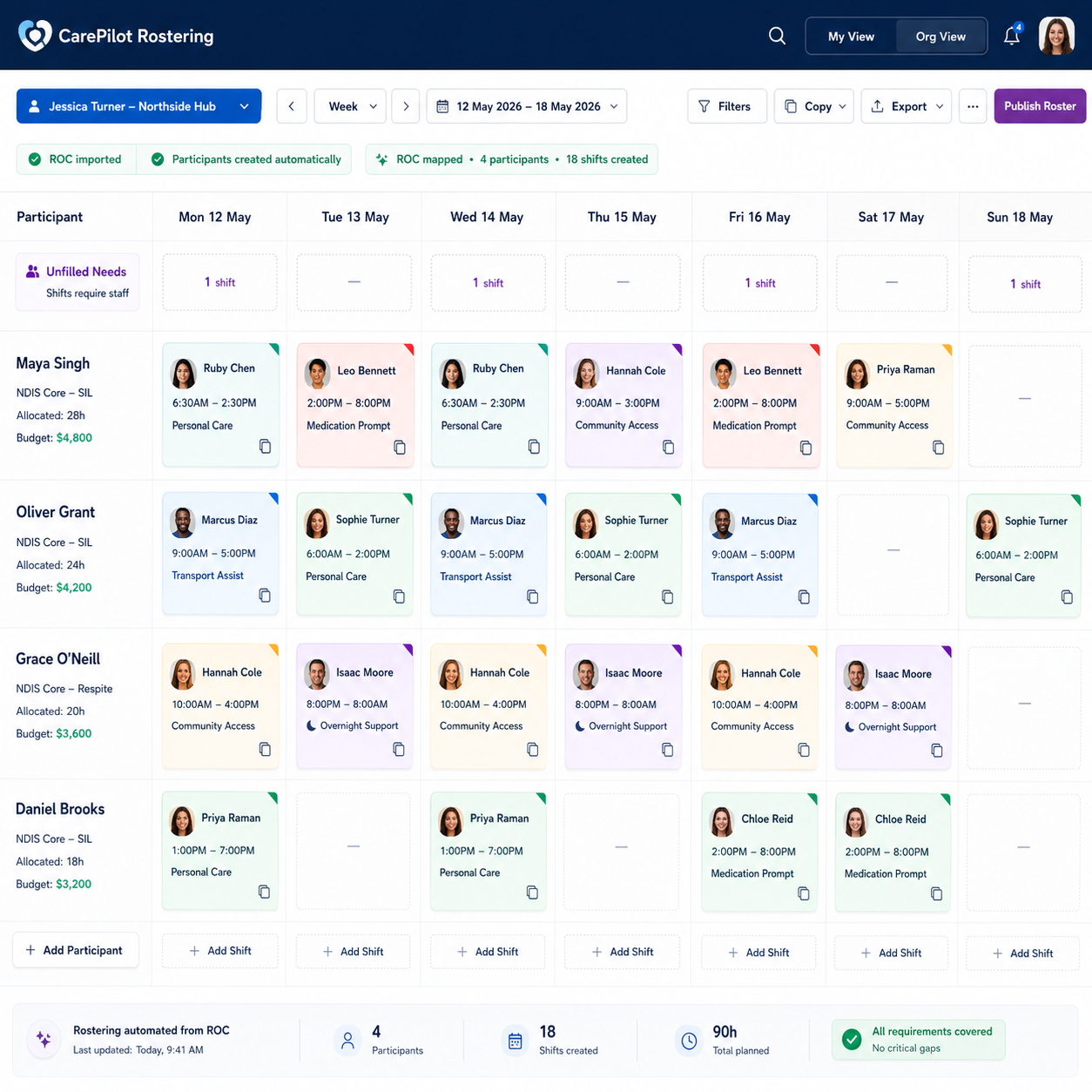Open Maya Singh participant name

pos(53,363)
